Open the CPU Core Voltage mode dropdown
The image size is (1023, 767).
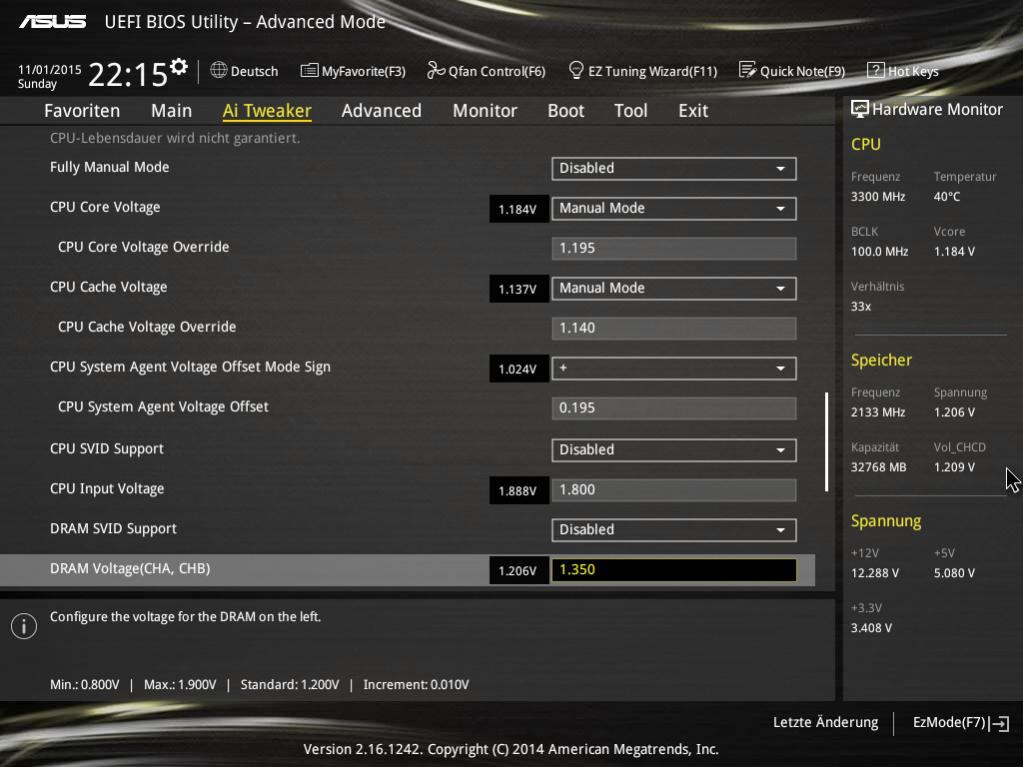coord(673,209)
